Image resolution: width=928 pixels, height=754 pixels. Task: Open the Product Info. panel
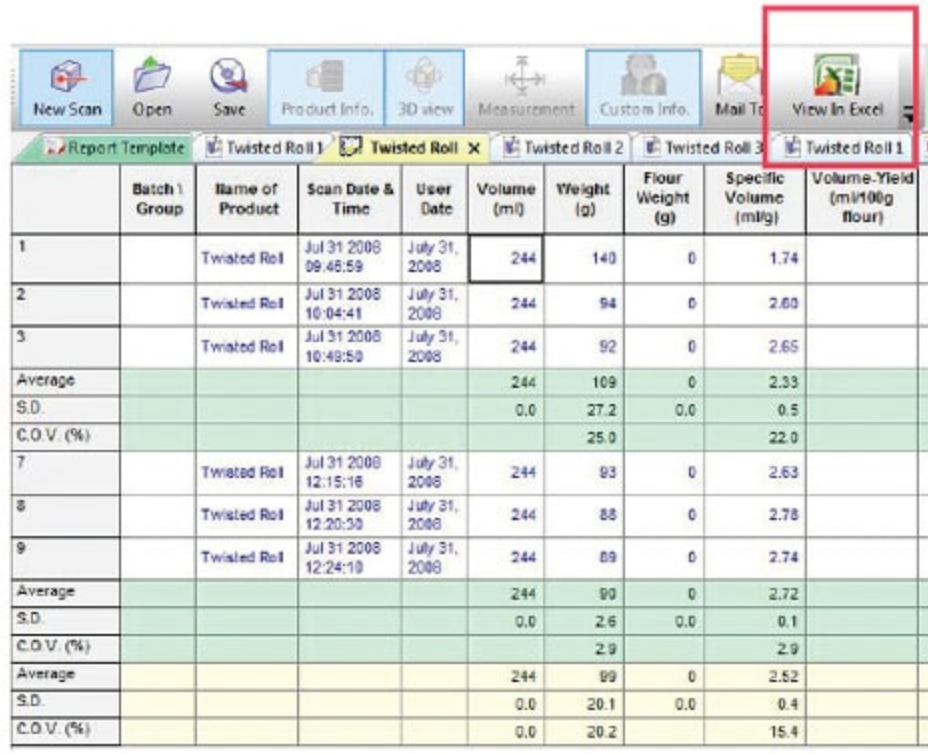coord(326,88)
